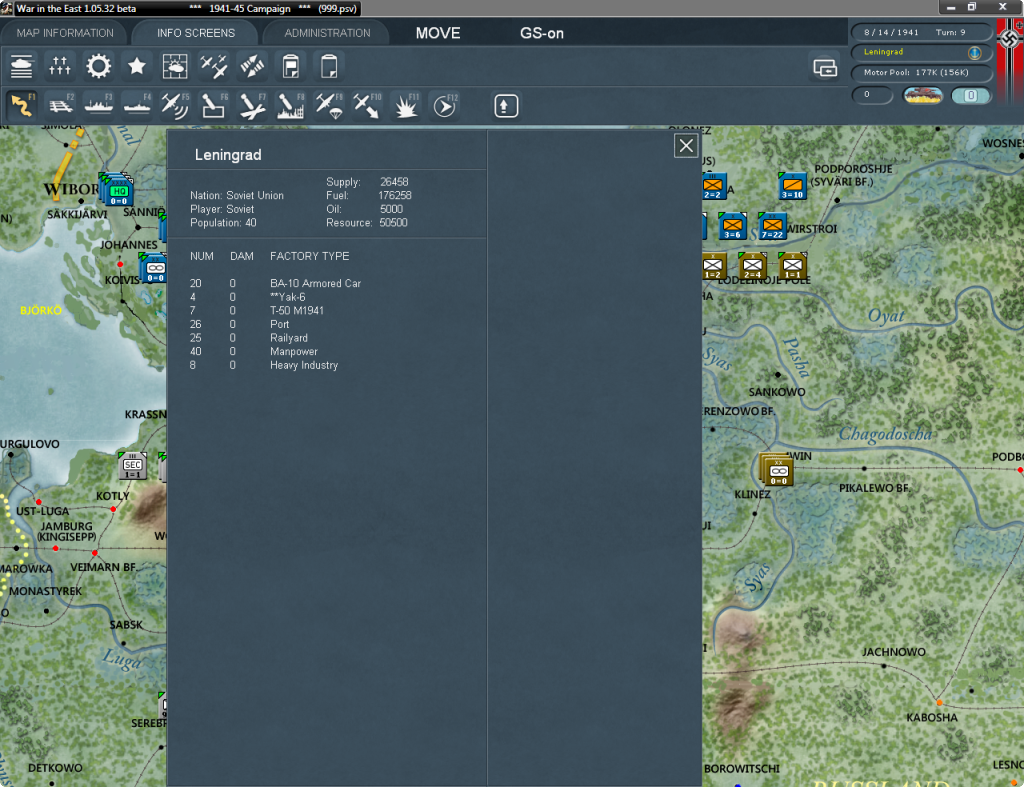The width and height of the screenshot is (1024, 787).
Task: Select the F2 rail movement icon
Action: coord(60,106)
